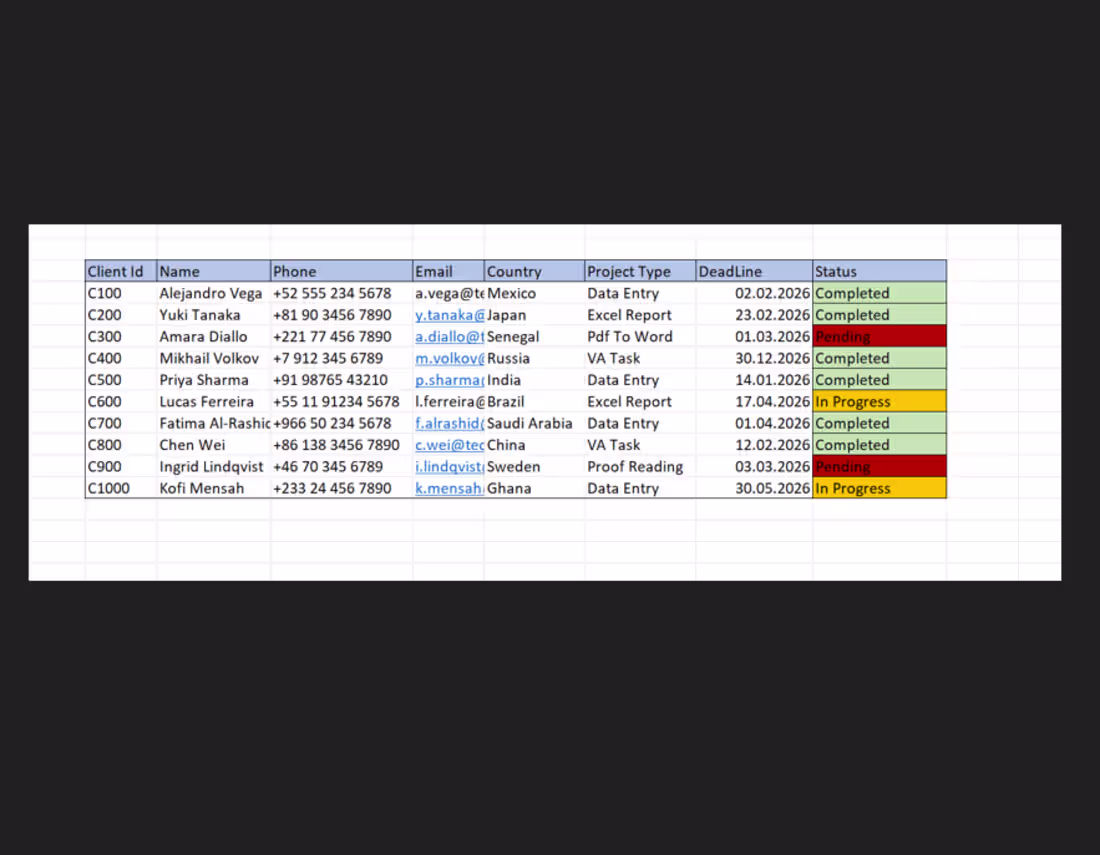1100x855 pixels.
Task: Follow m.volkov email link in Mikhail's row
Action: pyautogui.click(x=449, y=358)
